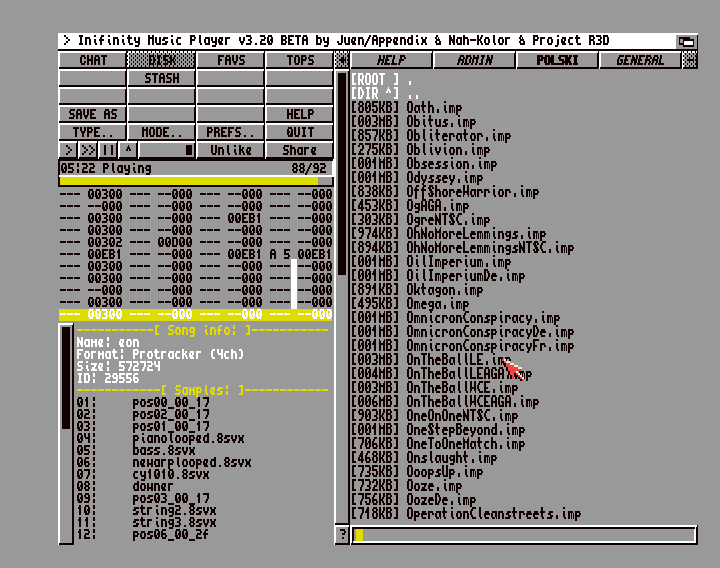Switch to the GENERAL channel tab

[x=640, y=60]
